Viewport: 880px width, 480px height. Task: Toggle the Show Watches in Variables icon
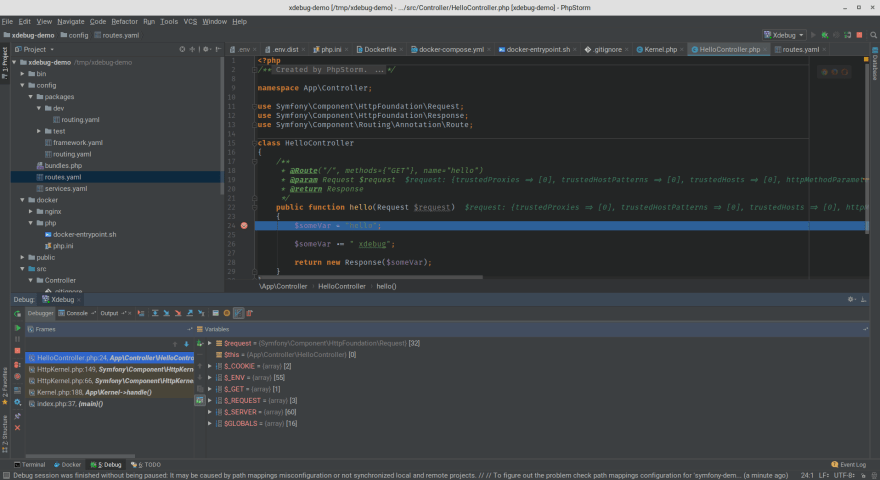[x=200, y=400]
